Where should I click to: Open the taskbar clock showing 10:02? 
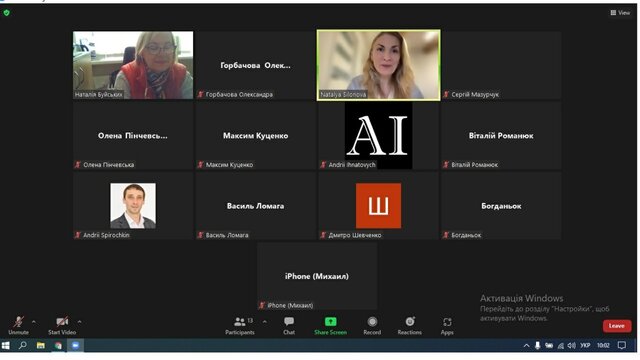tap(603, 346)
